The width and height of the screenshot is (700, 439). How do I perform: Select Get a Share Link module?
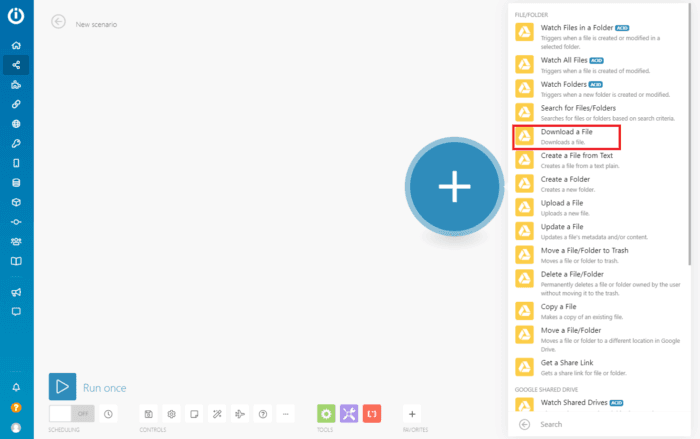click(598, 367)
